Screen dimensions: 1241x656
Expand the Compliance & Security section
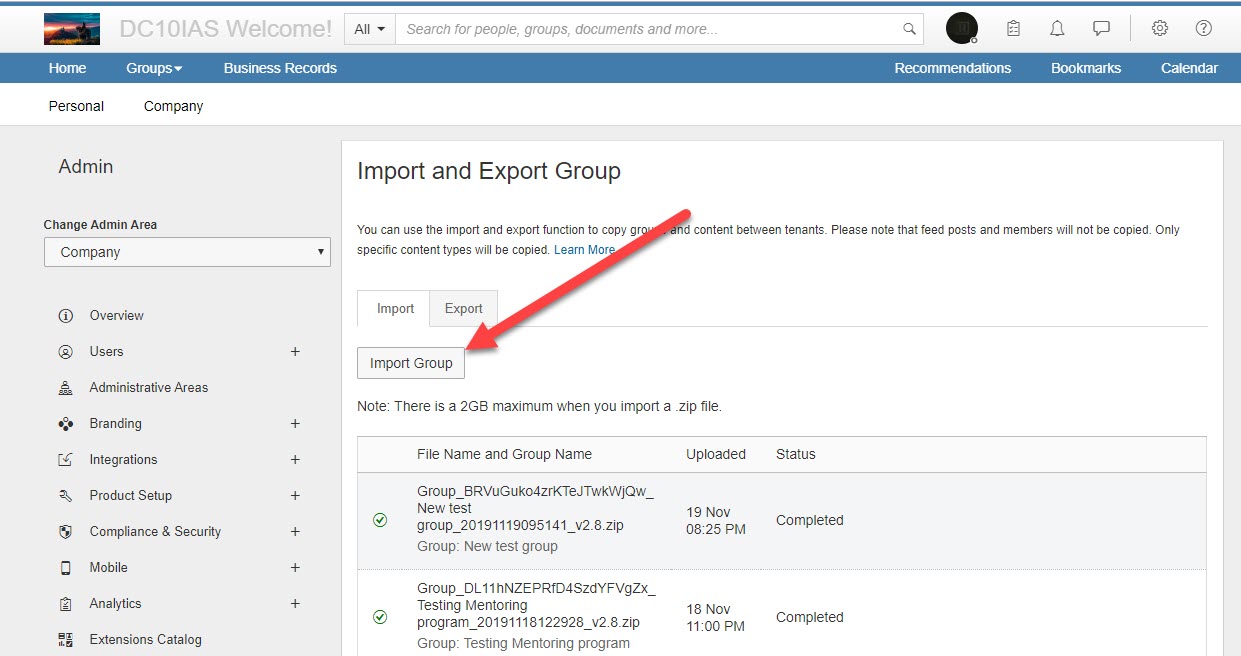[295, 532]
